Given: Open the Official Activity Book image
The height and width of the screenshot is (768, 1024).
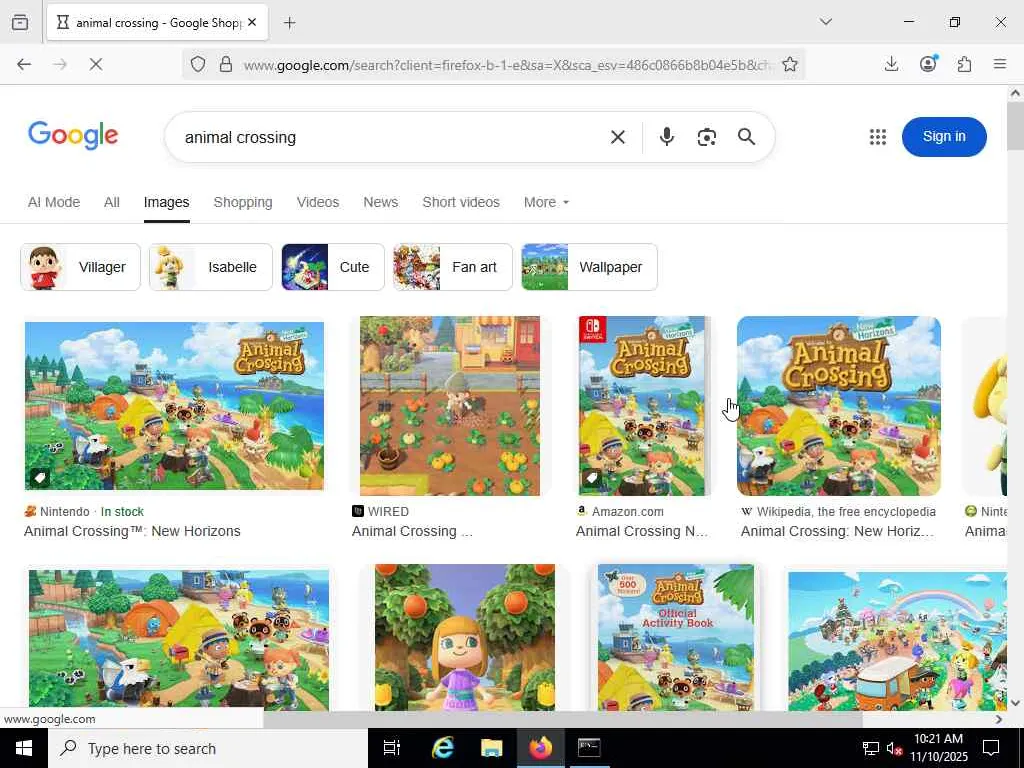Looking at the screenshot, I should 676,637.
